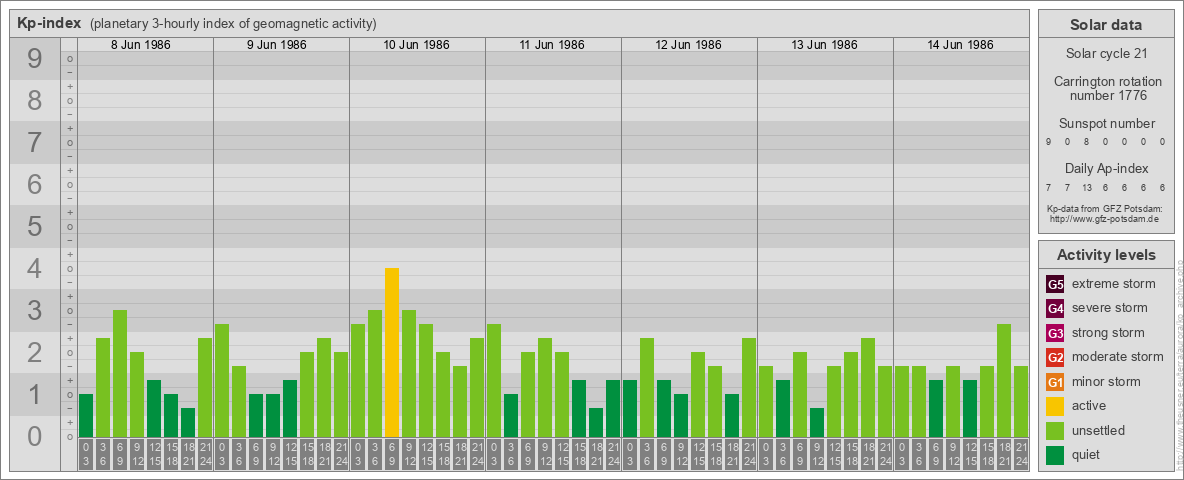
Task: Click the 3-6 bar on 12 Jun
Action: pyautogui.click(x=646, y=387)
